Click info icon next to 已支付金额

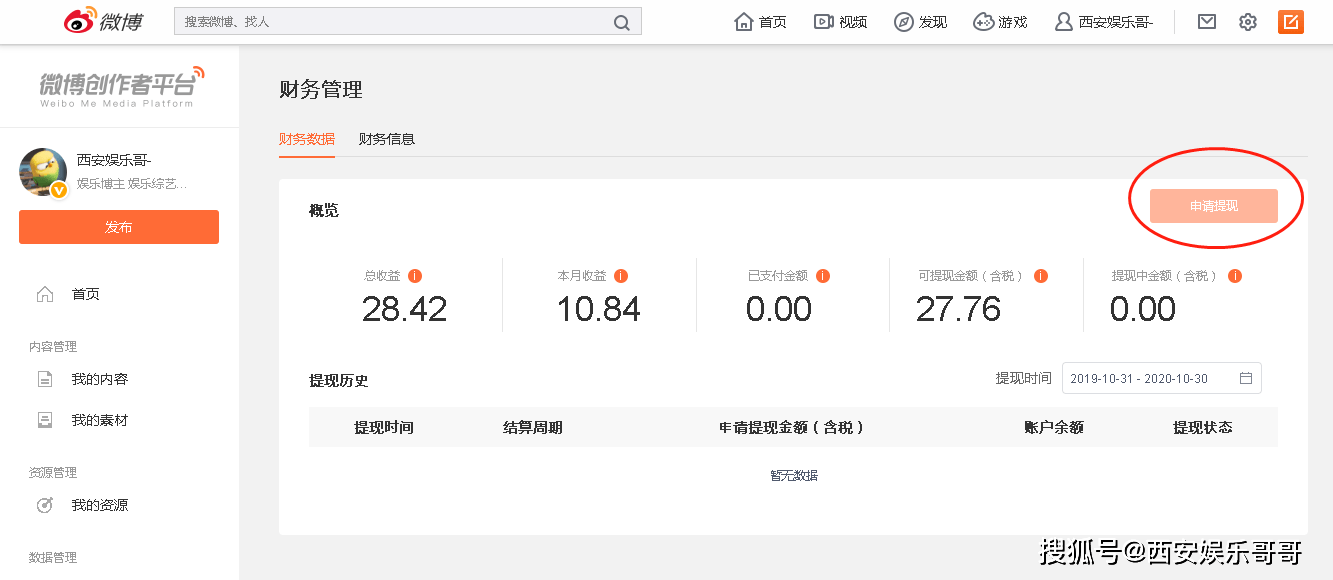pos(823,276)
